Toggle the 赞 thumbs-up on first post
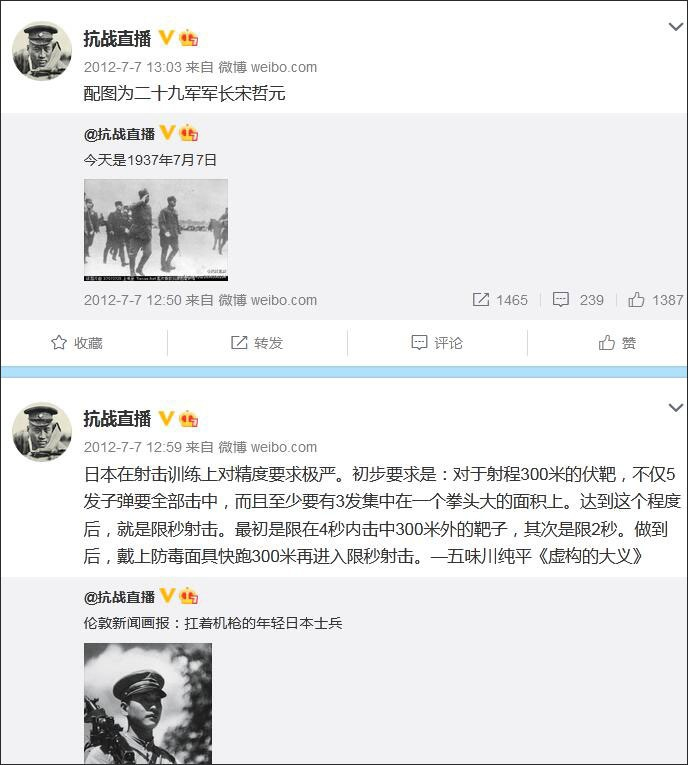688x765 pixels. tap(617, 343)
